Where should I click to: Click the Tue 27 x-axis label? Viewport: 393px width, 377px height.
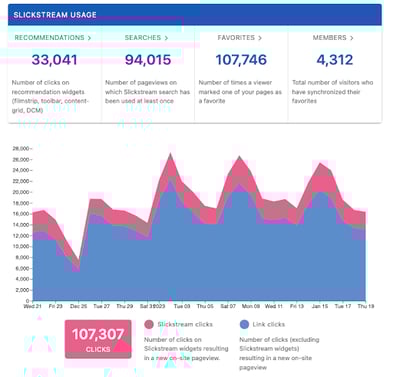click(x=101, y=306)
